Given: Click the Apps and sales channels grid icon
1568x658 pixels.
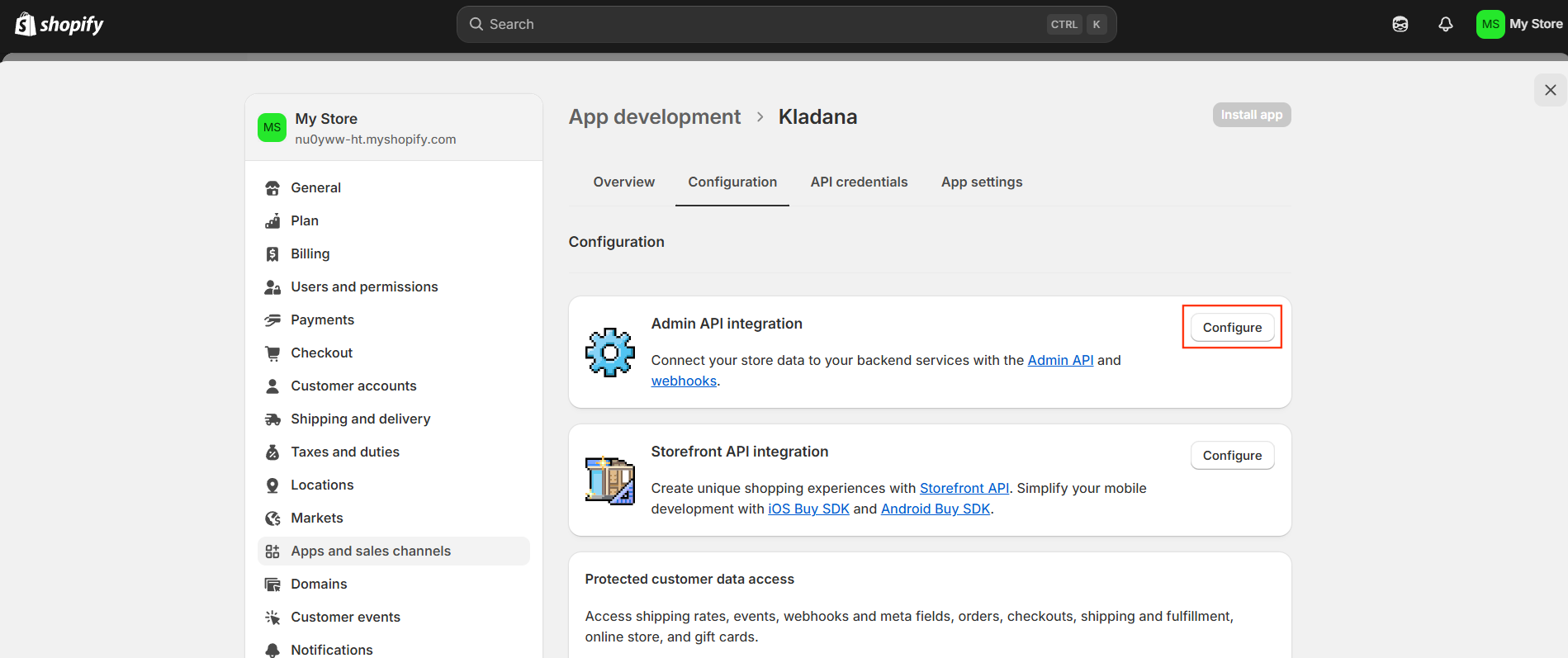Looking at the screenshot, I should 272,551.
